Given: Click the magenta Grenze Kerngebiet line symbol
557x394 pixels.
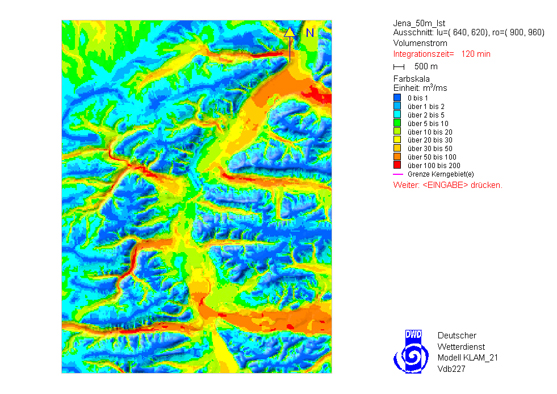Looking at the screenshot, I should 398,174.
